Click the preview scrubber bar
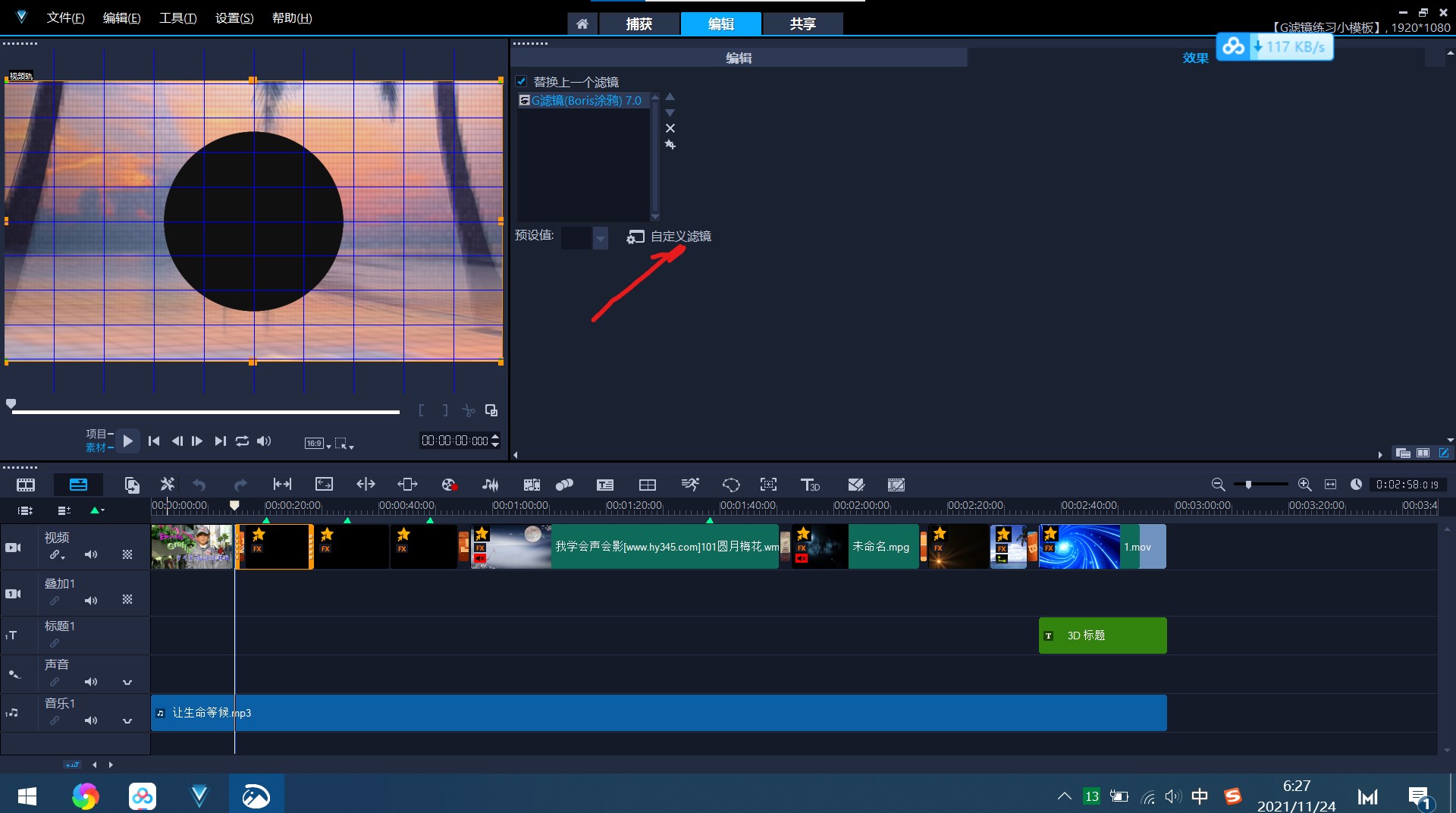1456x813 pixels. pos(206,412)
